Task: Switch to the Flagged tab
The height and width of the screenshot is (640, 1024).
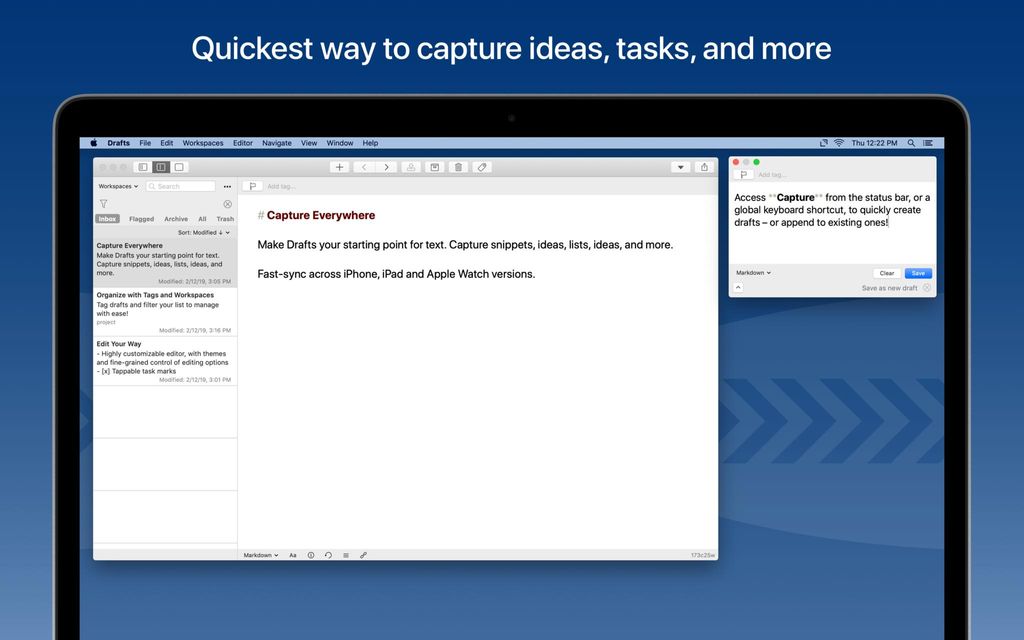Action: (141, 218)
